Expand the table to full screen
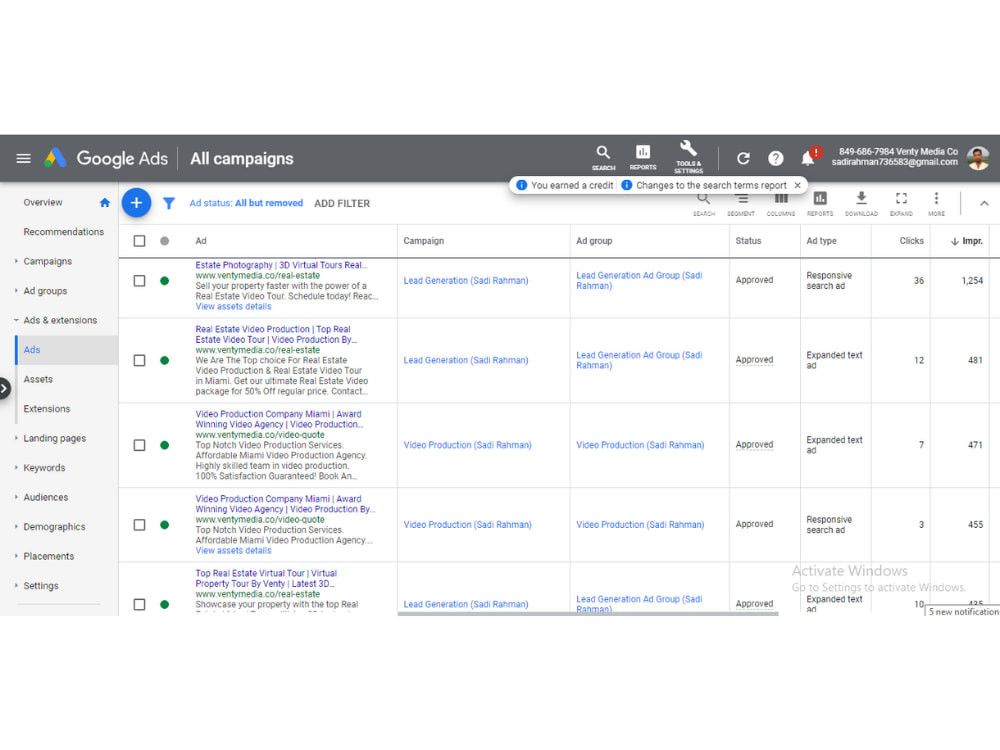Screen dimensions: 1000x750 point(901,204)
